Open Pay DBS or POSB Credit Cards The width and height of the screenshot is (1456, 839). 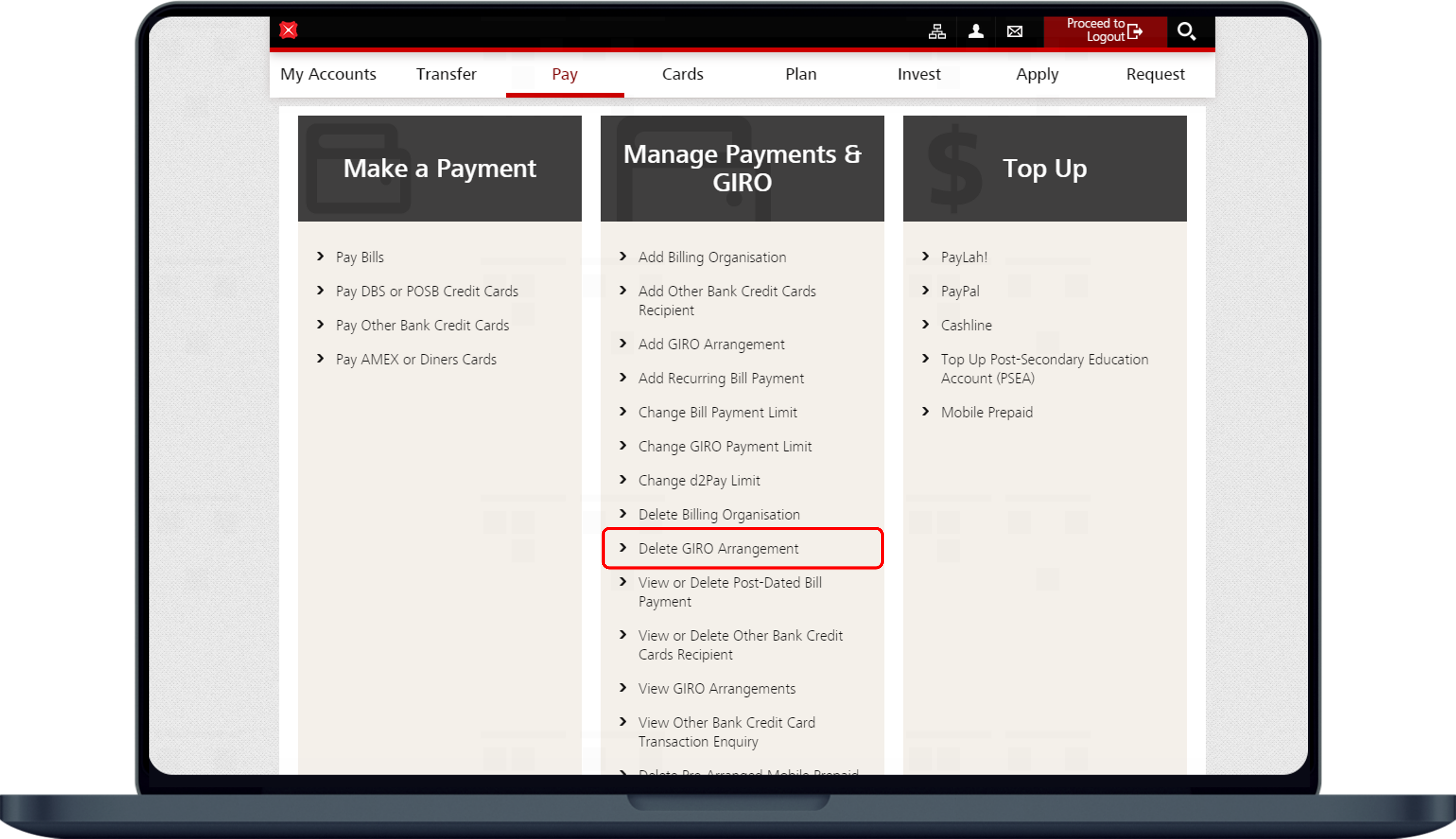click(x=427, y=292)
